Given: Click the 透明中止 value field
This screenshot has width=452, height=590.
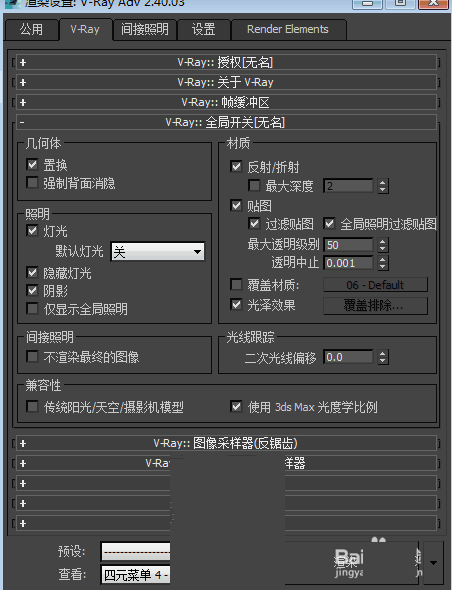Looking at the screenshot, I should 349,263.
